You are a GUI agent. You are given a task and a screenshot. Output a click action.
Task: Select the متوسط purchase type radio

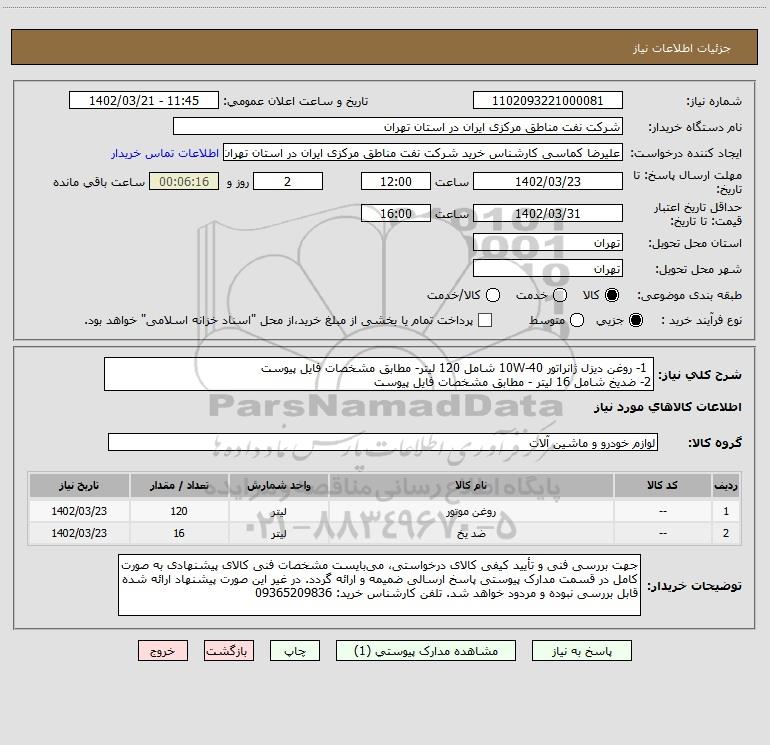pyautogui.click(x=577, y=321)
